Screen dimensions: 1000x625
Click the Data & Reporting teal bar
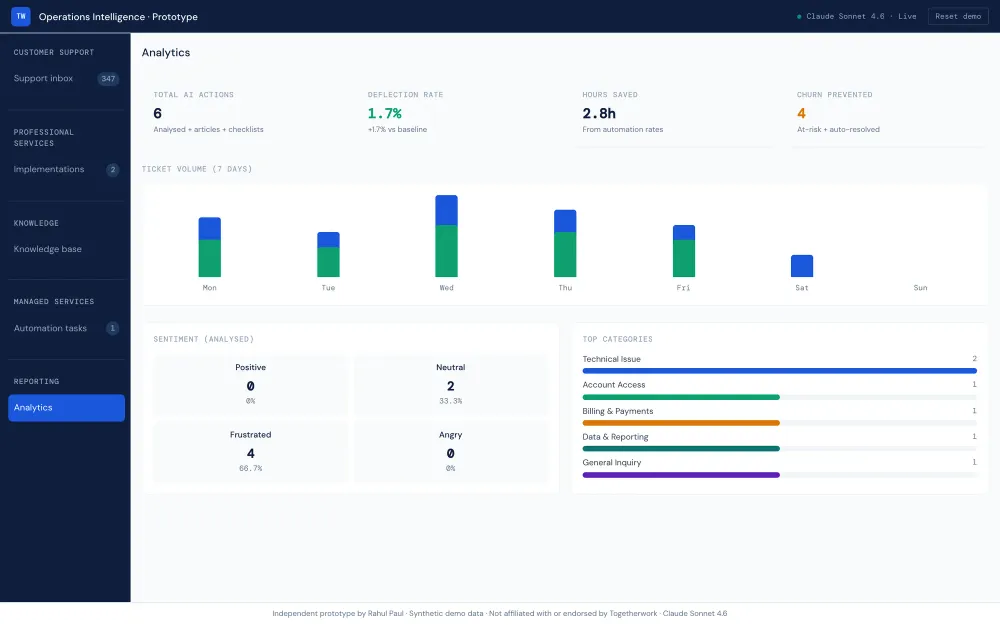[681, 449]
